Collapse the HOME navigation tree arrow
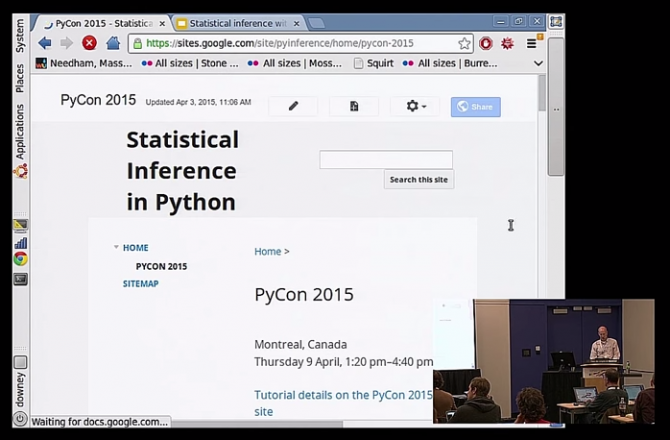Screen dimensions: 670x440 point(116,247)
